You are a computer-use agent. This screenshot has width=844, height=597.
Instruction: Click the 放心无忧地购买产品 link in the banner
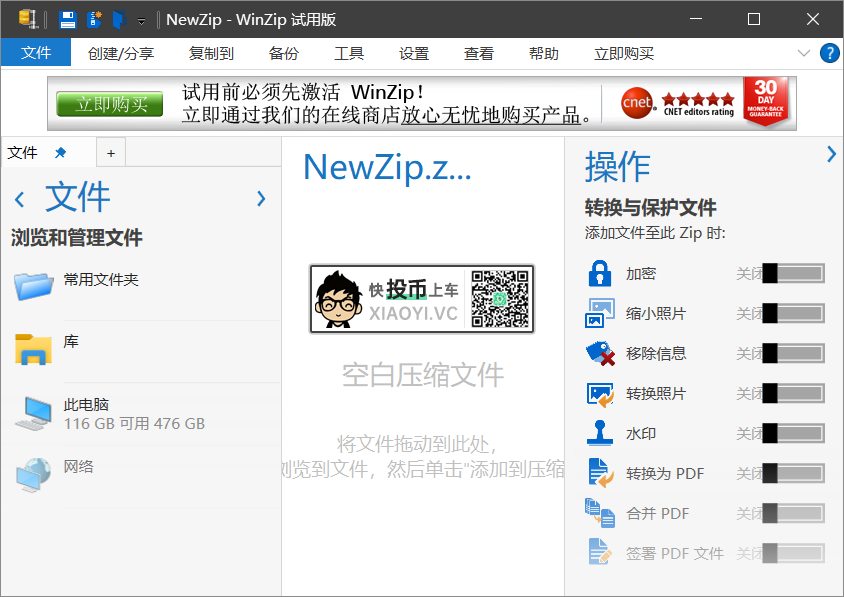(490, 115)
